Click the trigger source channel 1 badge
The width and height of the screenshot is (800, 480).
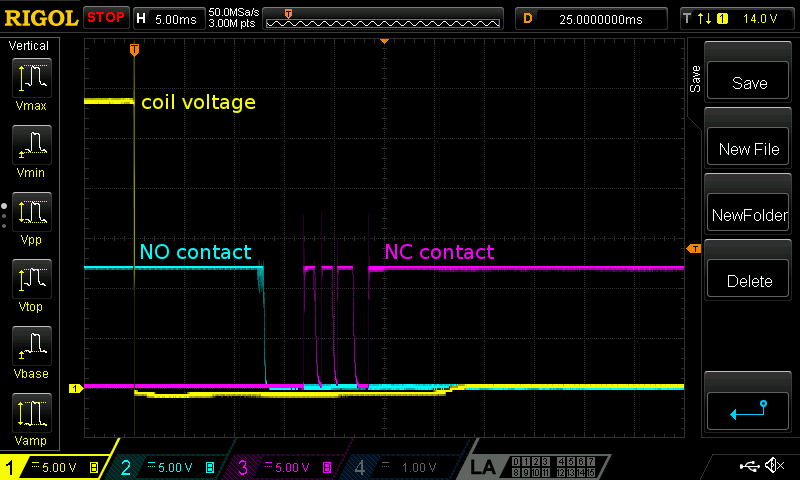point(722,19)
